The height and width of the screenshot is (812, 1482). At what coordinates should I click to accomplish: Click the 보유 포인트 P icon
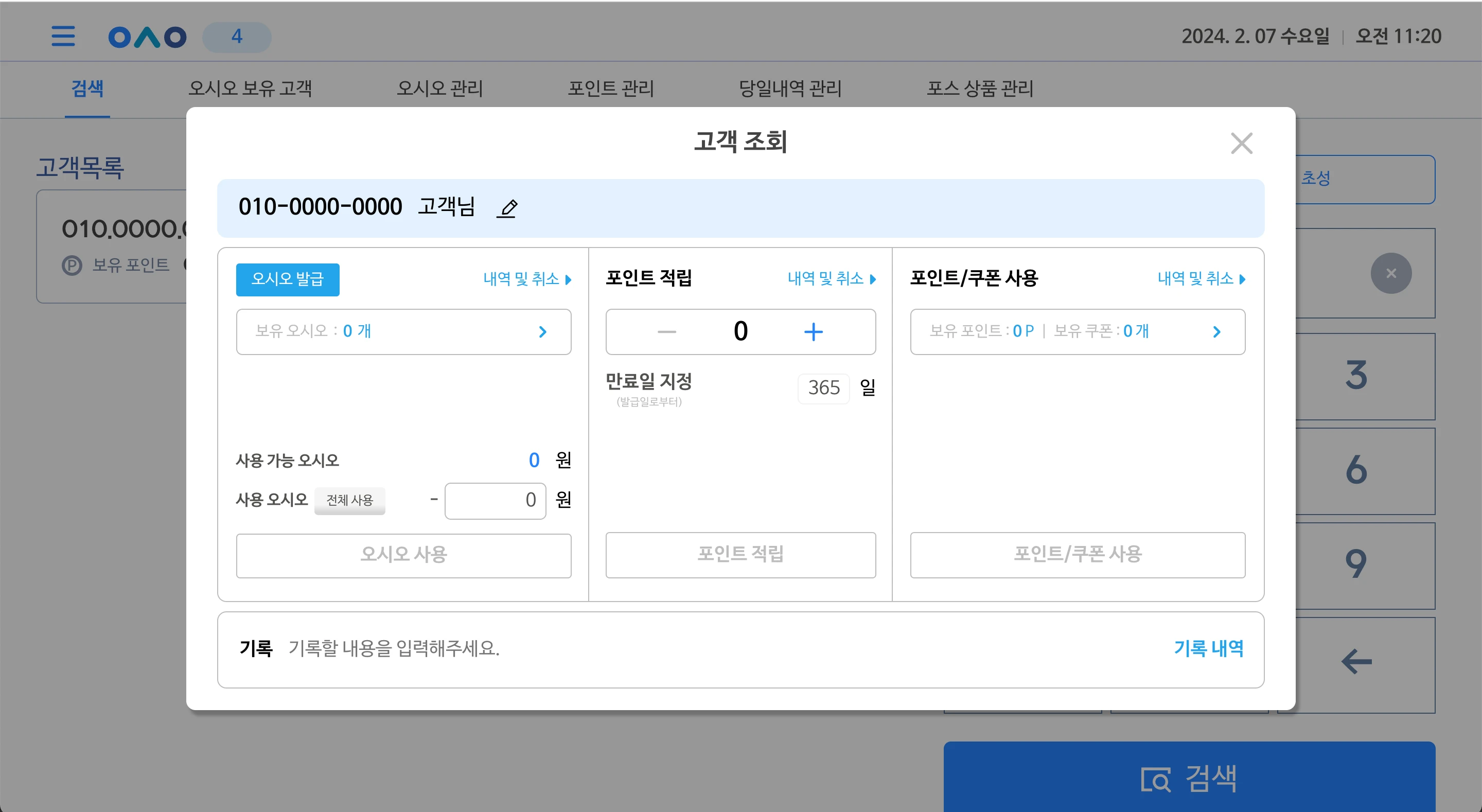[72, 266]
